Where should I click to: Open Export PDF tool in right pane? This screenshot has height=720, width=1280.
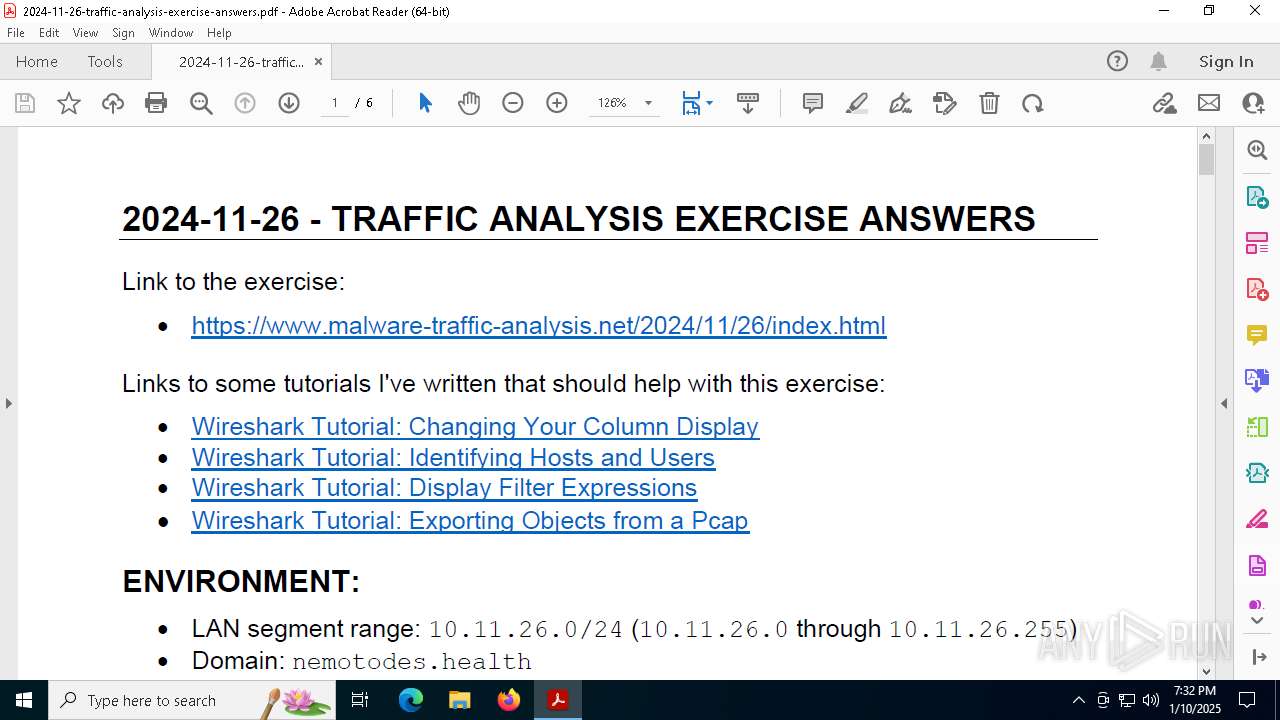[1257, 196]
